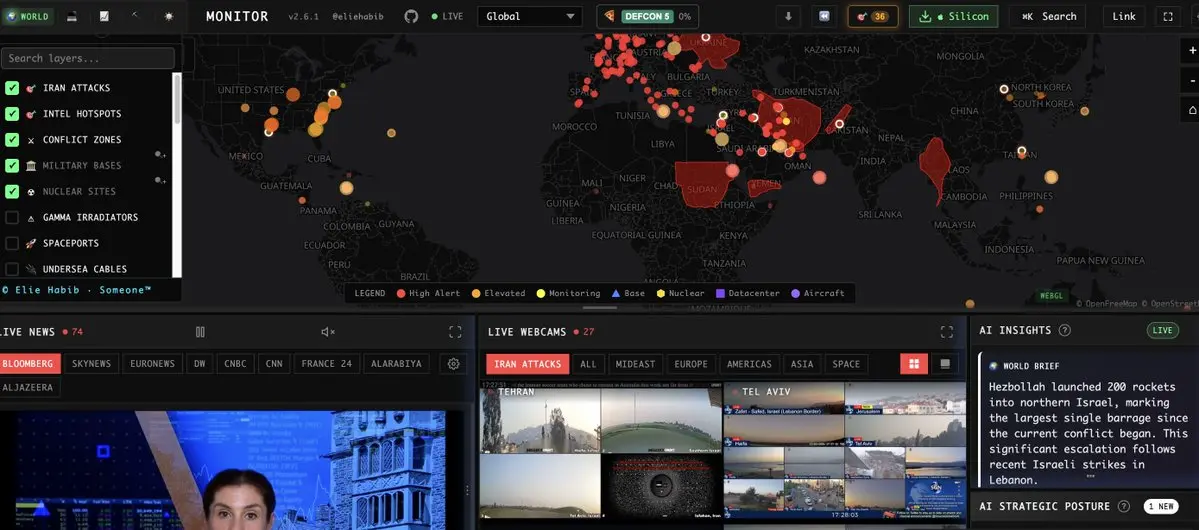The height and width of the screenshot is (530, 1199).
Task: Open the Global region dropdown
Action: pos(529,16)
